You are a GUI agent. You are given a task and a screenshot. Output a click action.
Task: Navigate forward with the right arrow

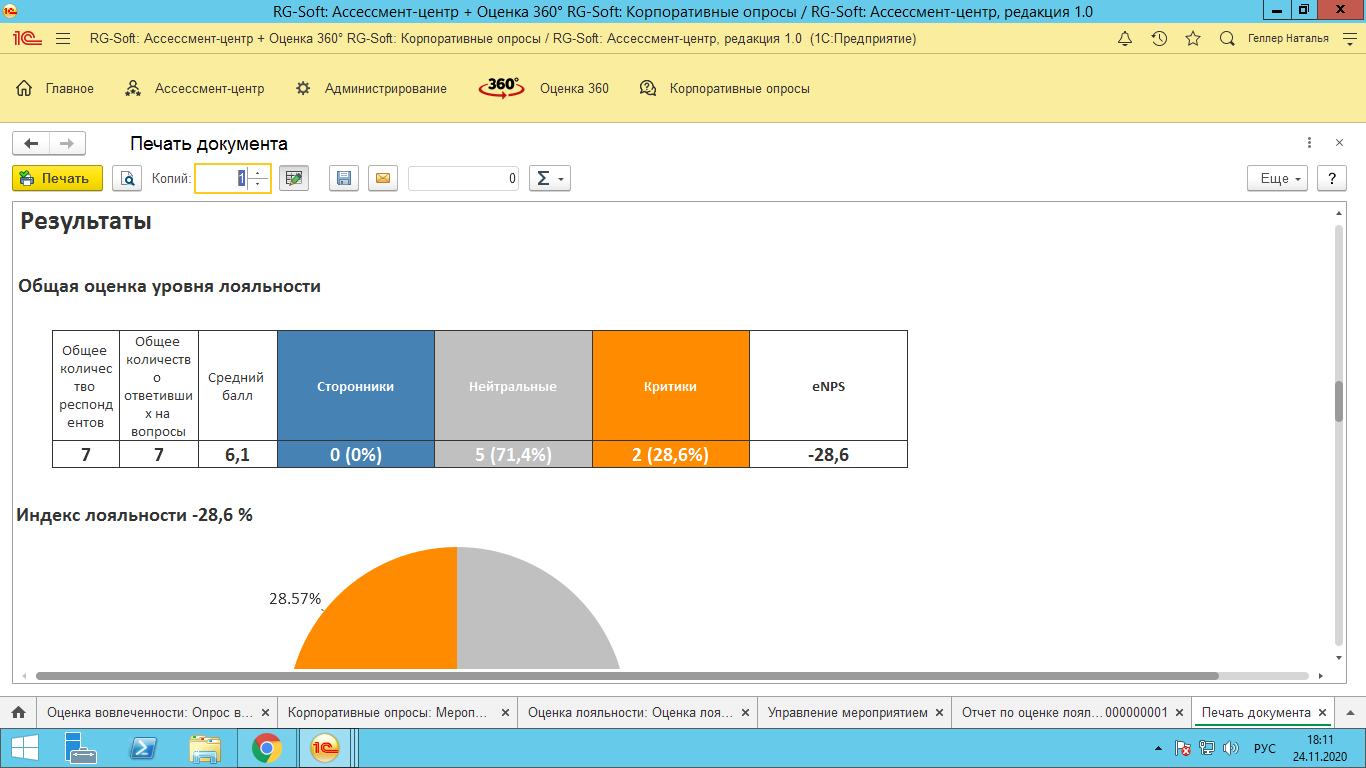click(67, 143)
